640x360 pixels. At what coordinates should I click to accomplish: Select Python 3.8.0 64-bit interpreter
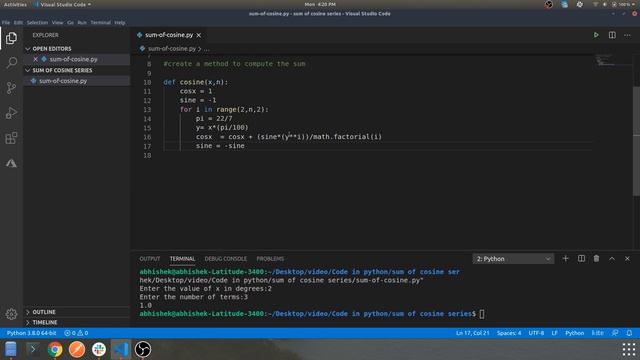(31, 333)
